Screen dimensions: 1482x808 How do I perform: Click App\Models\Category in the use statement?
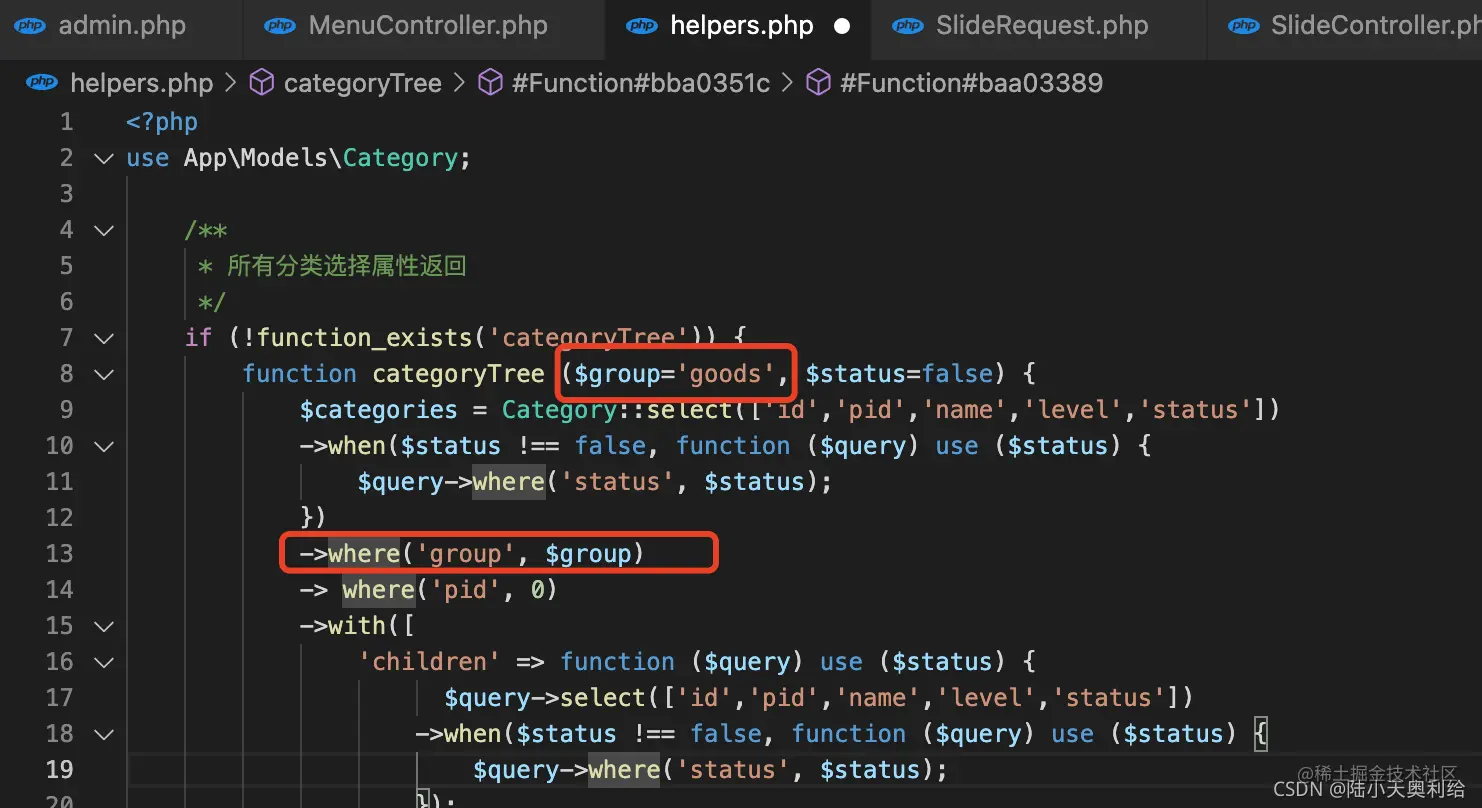tap(320, 158)
